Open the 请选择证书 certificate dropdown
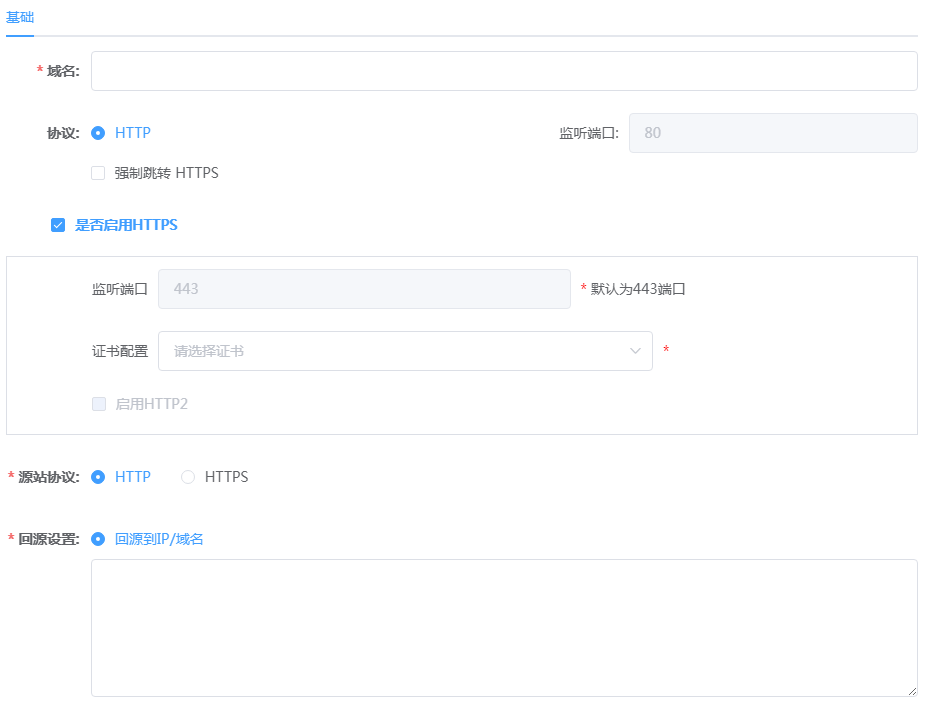 tap(405, 351)
